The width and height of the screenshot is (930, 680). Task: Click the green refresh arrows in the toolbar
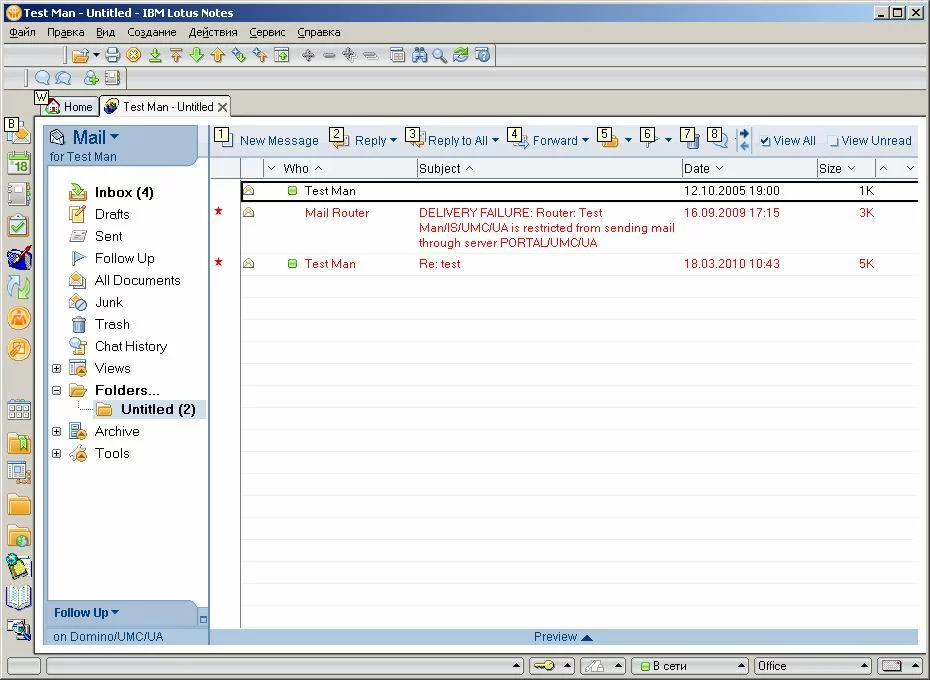click(x=460, y=56)
